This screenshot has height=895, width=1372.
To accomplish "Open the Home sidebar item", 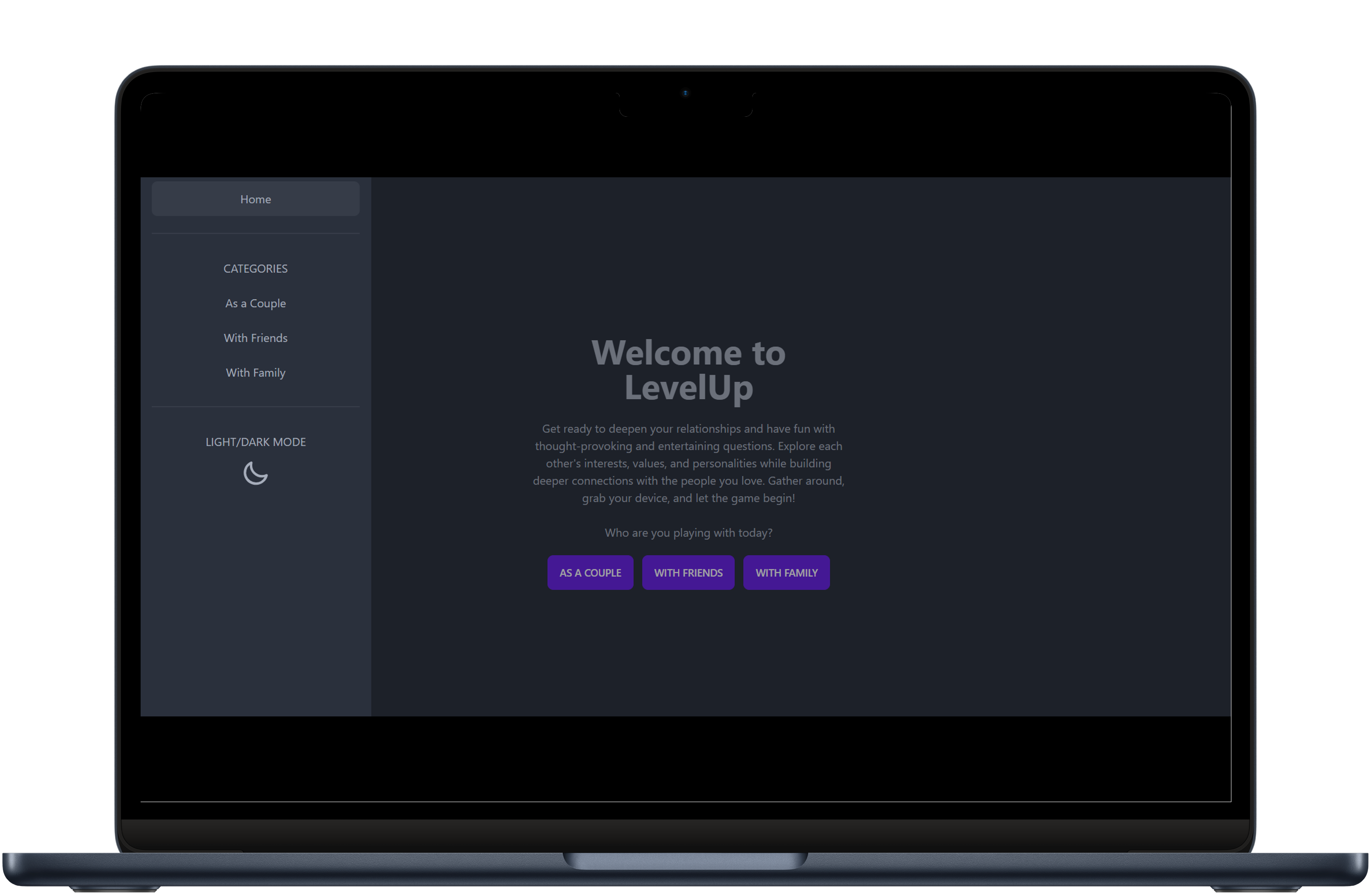I will pos(255,199).
